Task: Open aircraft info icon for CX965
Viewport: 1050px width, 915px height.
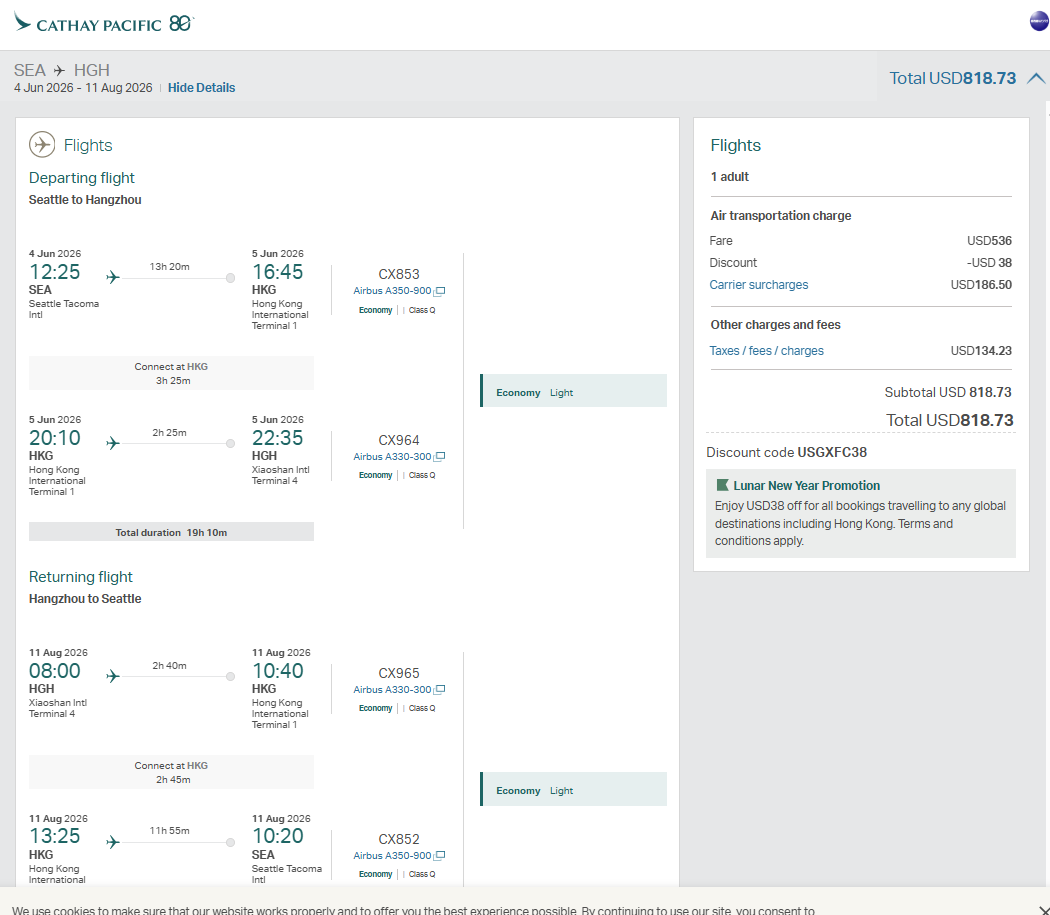Action: (439, 690)
